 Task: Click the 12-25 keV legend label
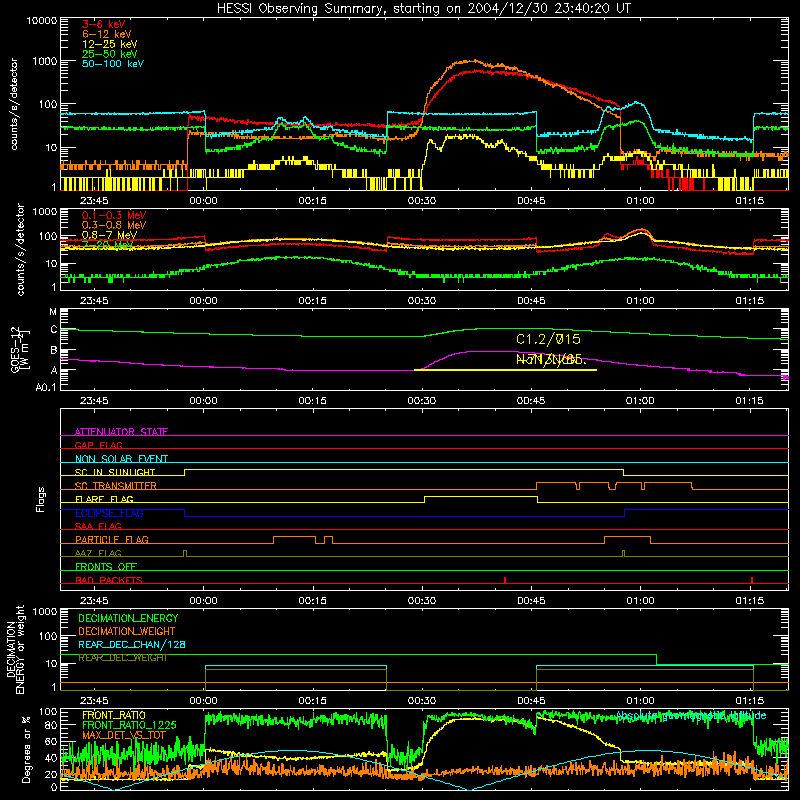point(110,44)
